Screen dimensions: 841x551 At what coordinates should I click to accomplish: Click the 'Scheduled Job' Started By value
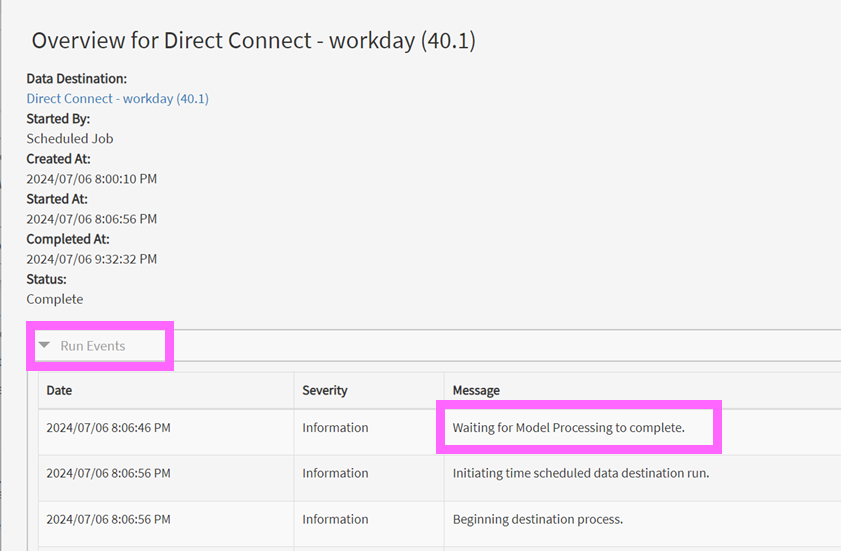click(70, 139)
